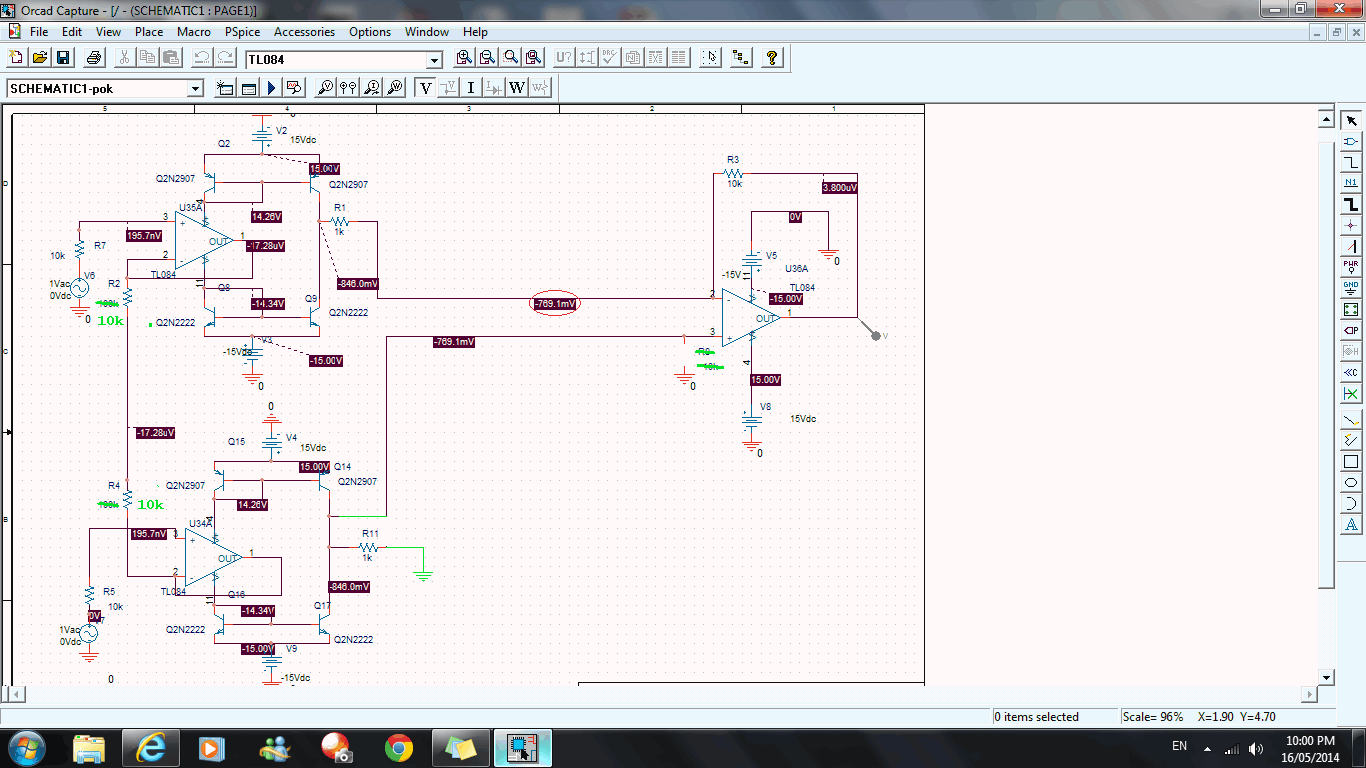The width and height of the screenshot is (1366, 768).
Task: Edit simulation settings icon
Action: [x=248, y=88]
